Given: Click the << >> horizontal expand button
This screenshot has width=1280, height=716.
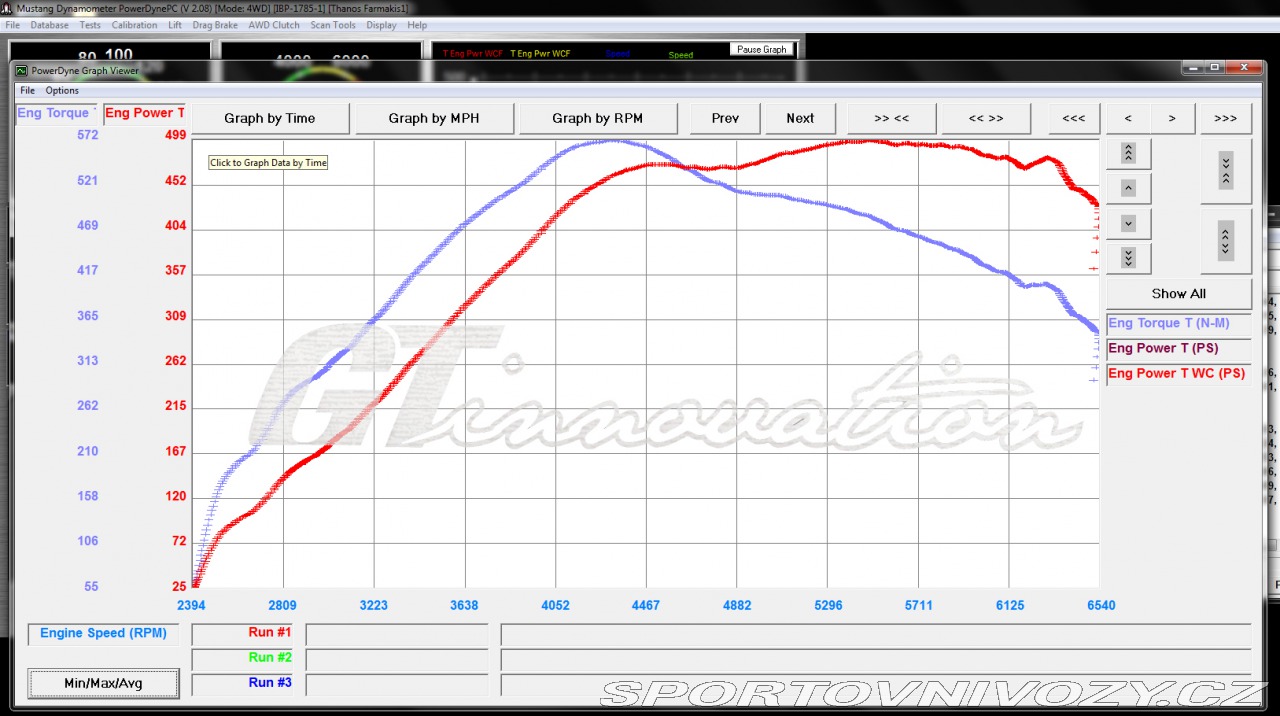Looking at the screenshot, I should coord(986,118).
